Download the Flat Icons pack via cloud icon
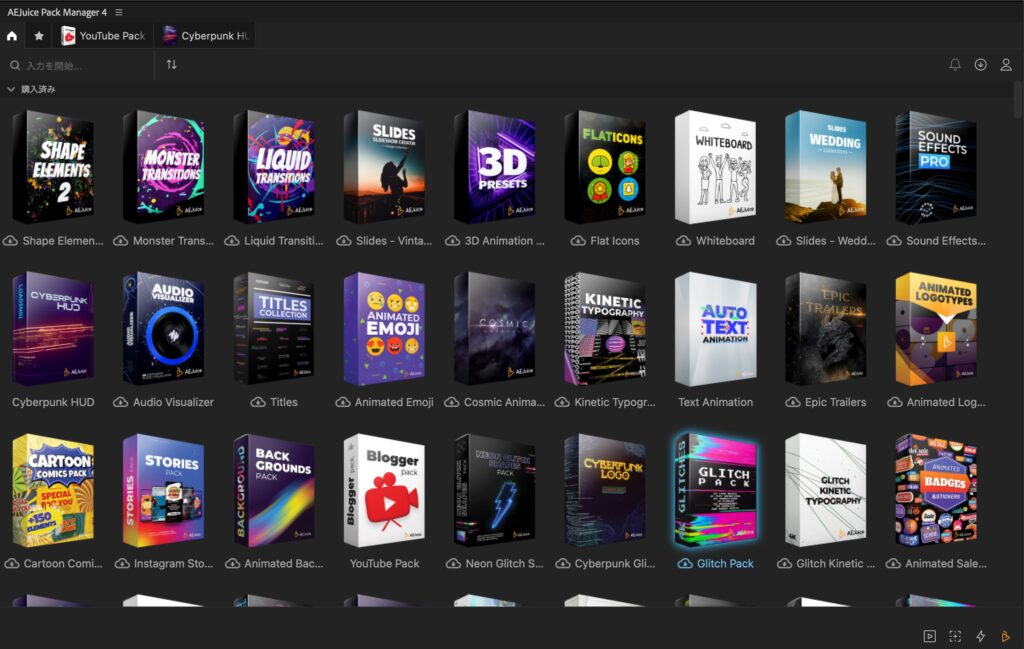The width and height of the screenshot is (1024, 649). [577, 241]
